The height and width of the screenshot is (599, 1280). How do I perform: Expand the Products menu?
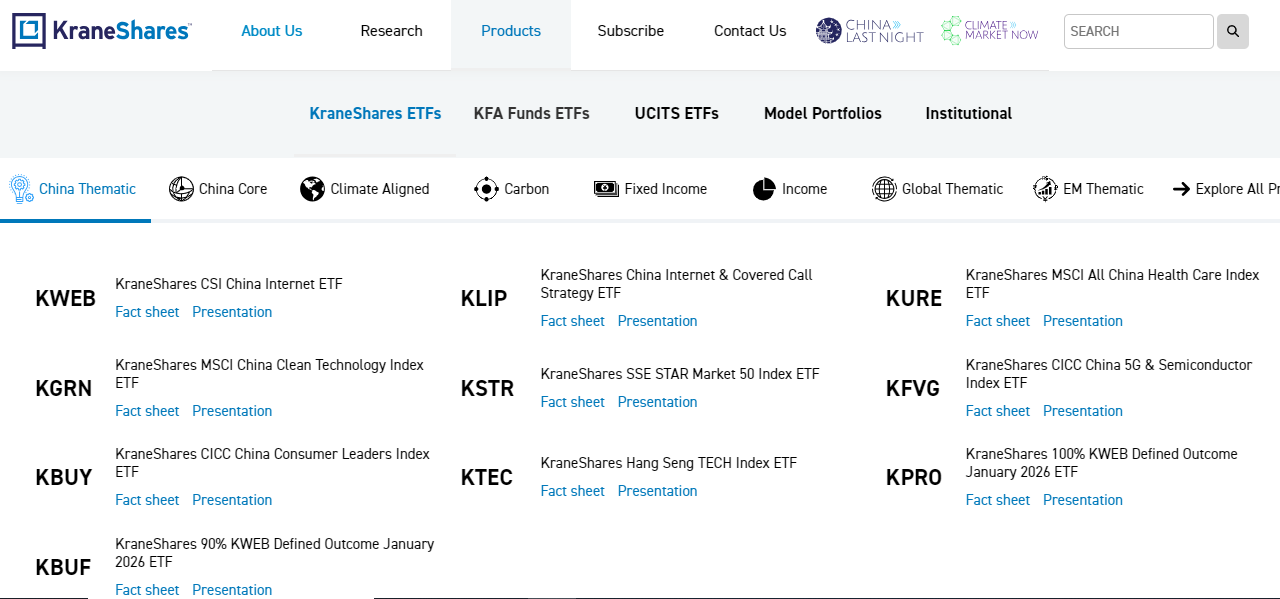511,31
